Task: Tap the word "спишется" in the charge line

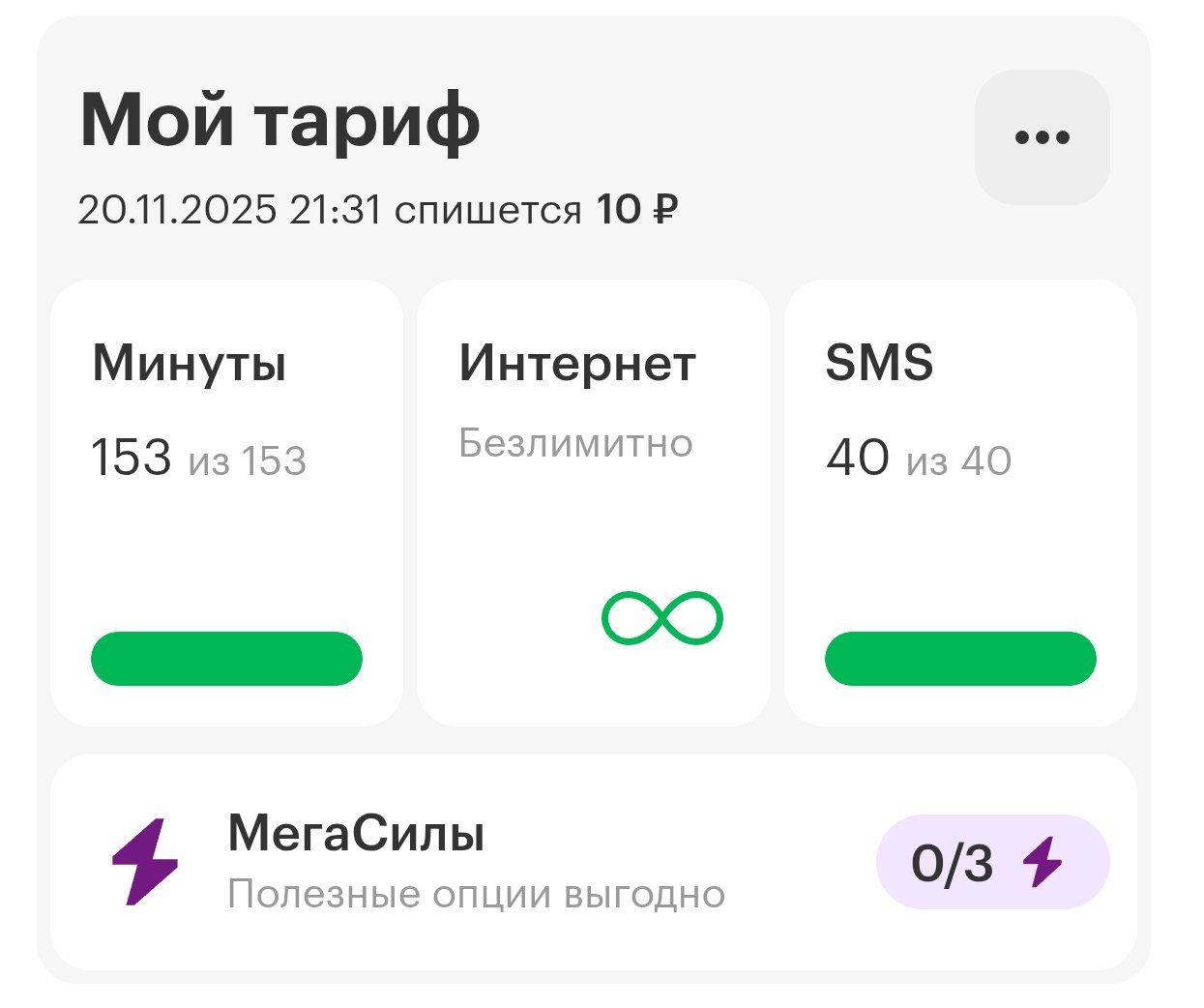Action: click(487, 210)
